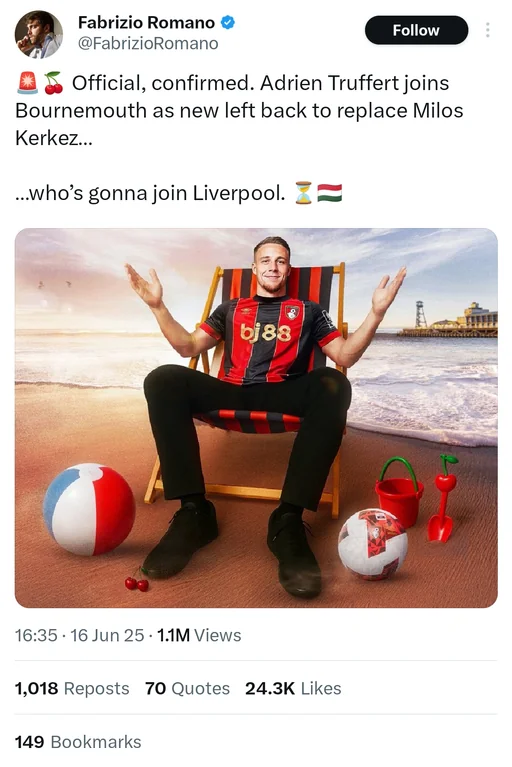Click the red siren emoji
Image resolution: width=512 pixels, height=767 pixels.
tap(27, 83)
